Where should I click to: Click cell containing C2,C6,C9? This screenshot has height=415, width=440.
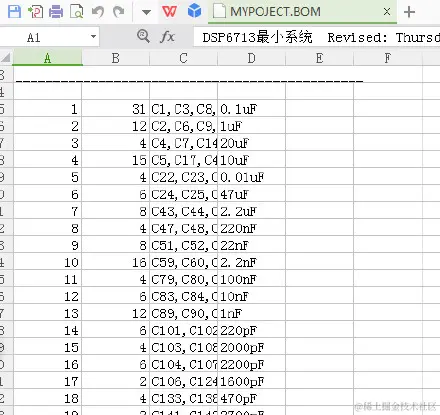point(183,126)
